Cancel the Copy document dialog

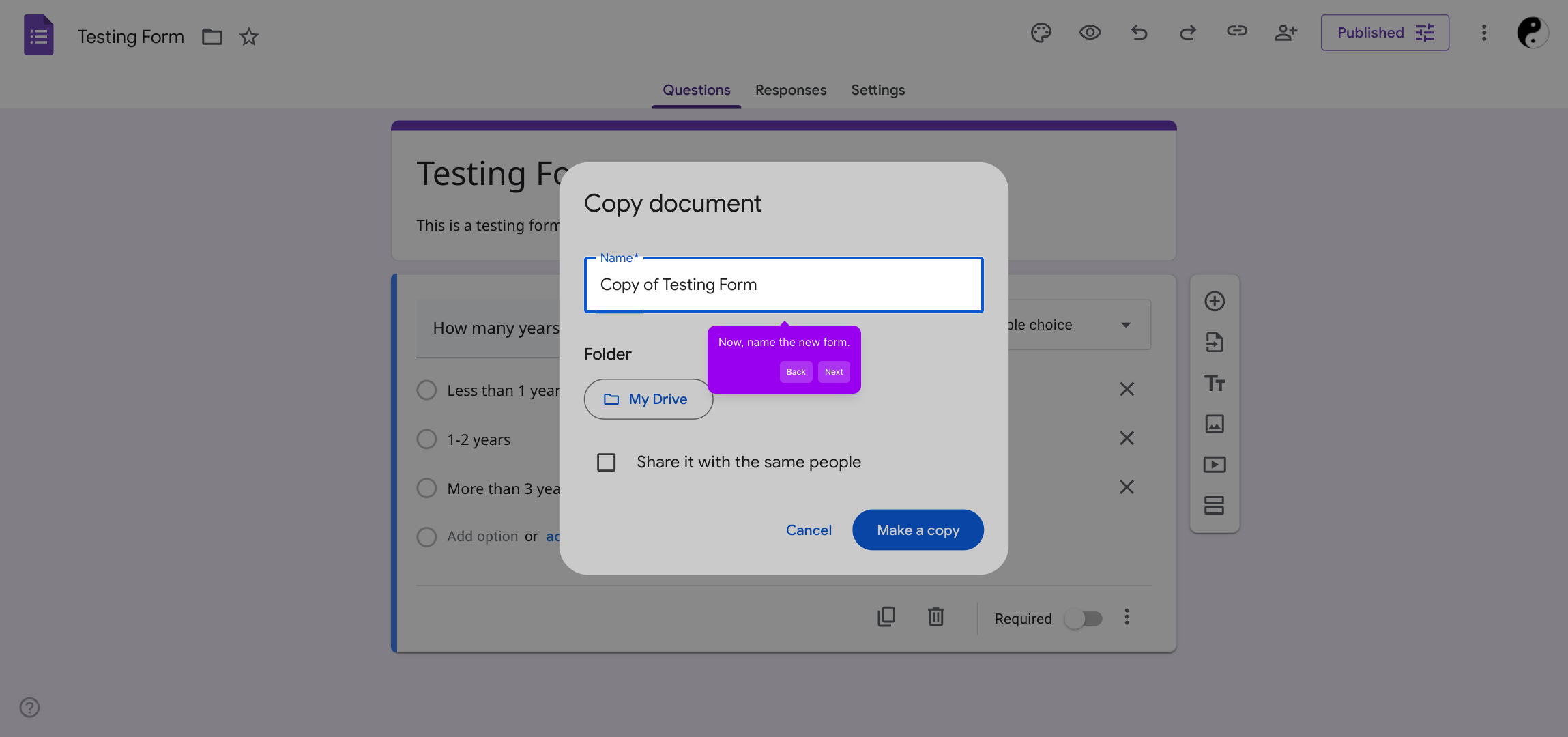click(x=809, y=530)
